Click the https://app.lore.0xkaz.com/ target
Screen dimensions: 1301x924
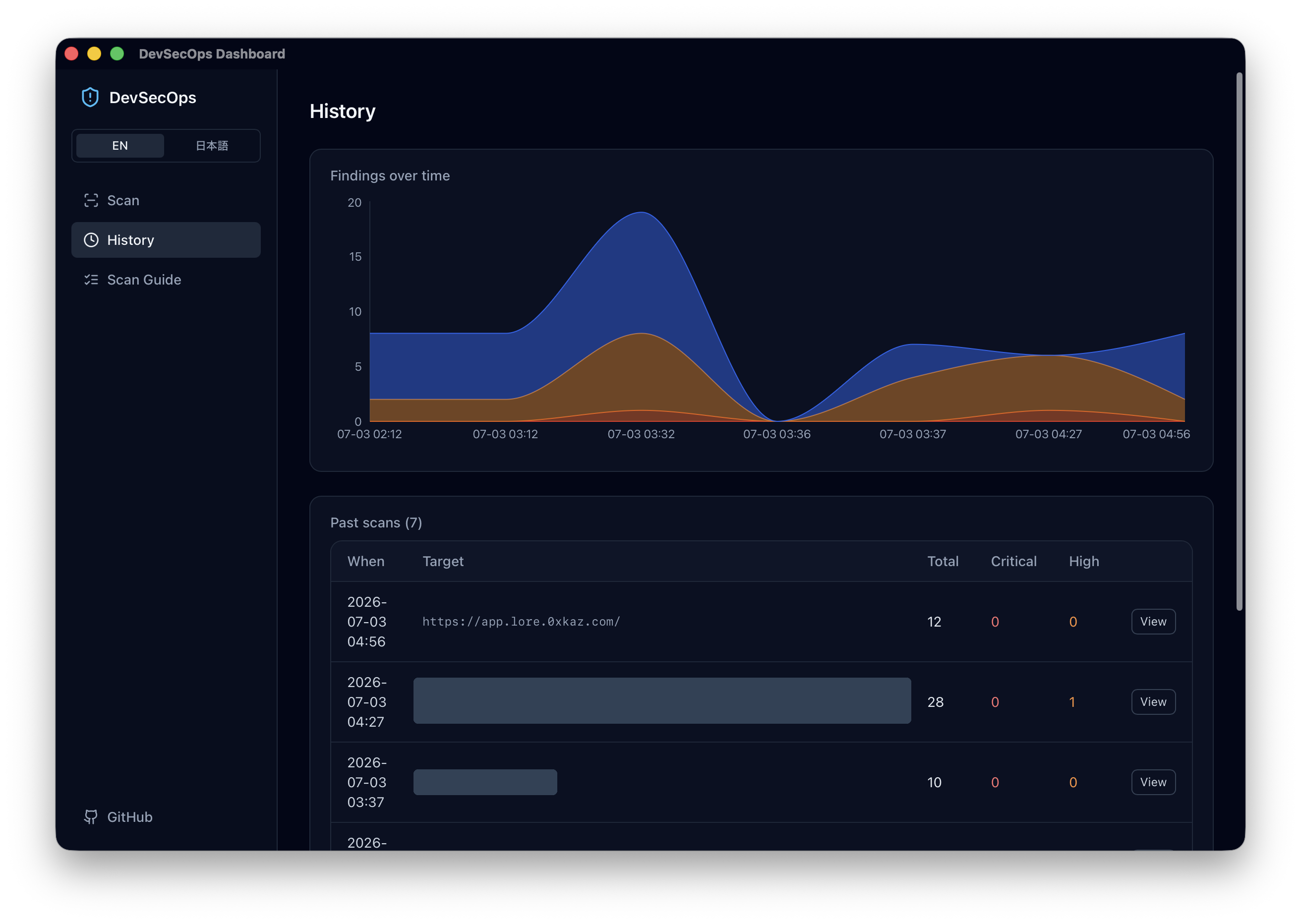pos(521,622)
